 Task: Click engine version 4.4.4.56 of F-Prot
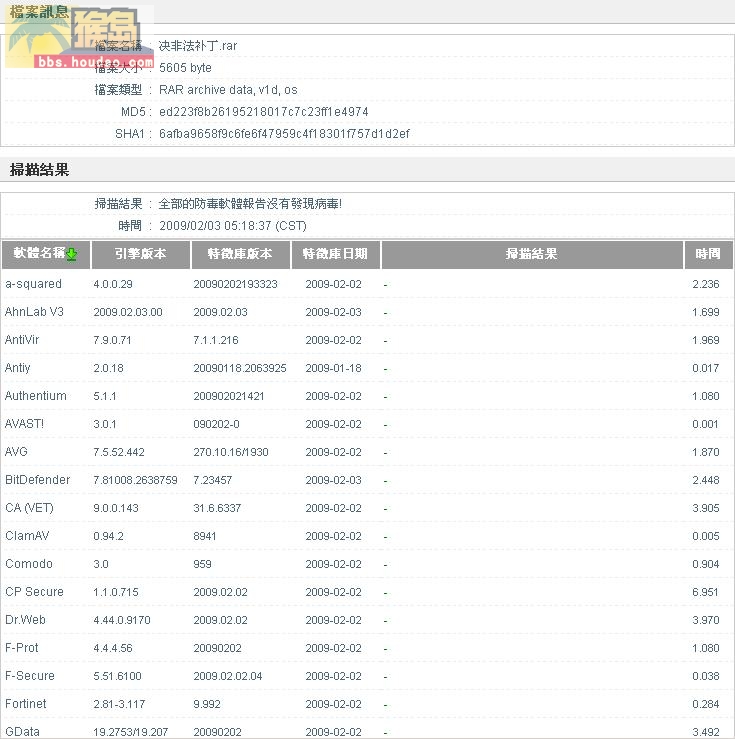coord(113,649)
